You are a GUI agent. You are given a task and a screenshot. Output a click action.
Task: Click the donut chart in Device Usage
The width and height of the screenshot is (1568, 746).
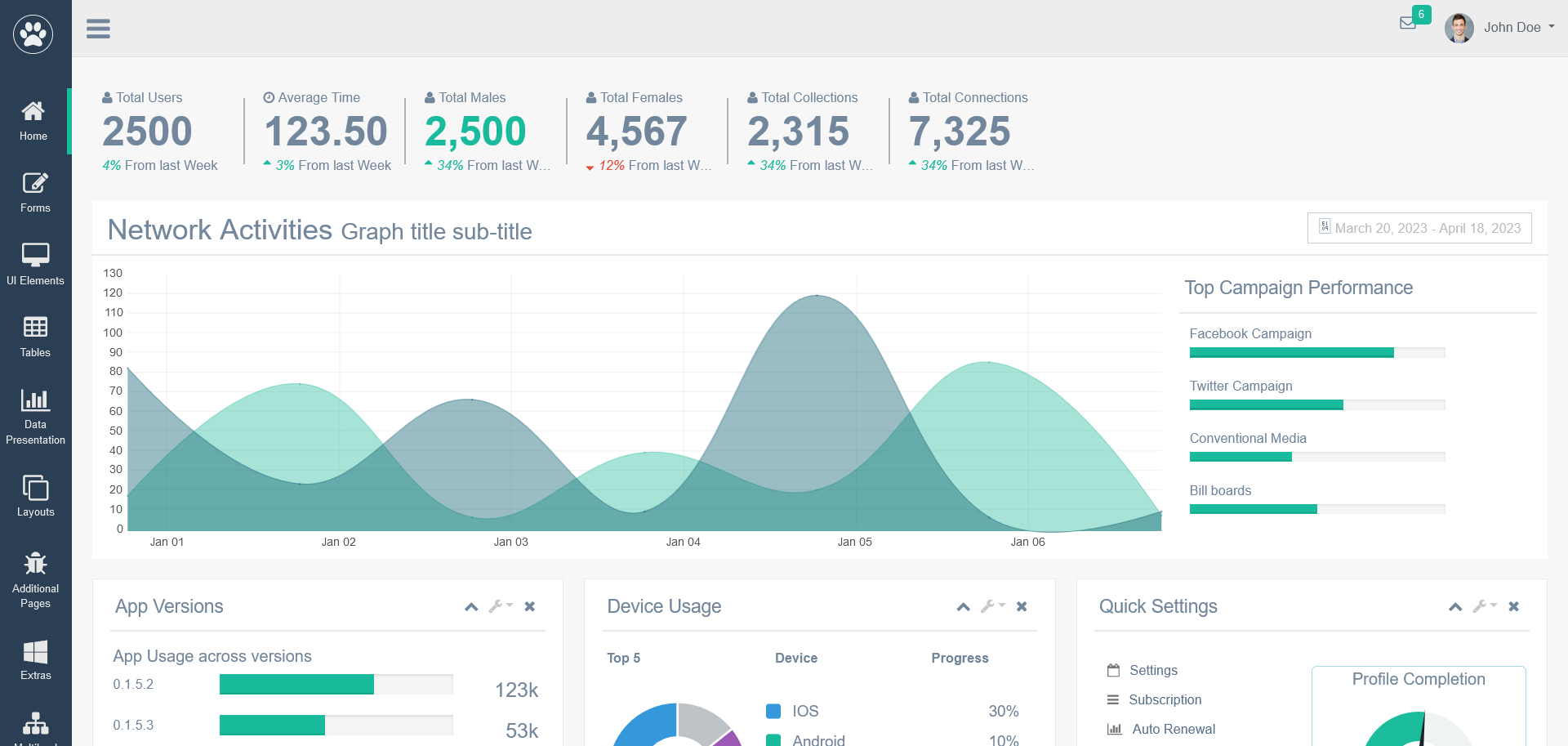tap(677, 725)
